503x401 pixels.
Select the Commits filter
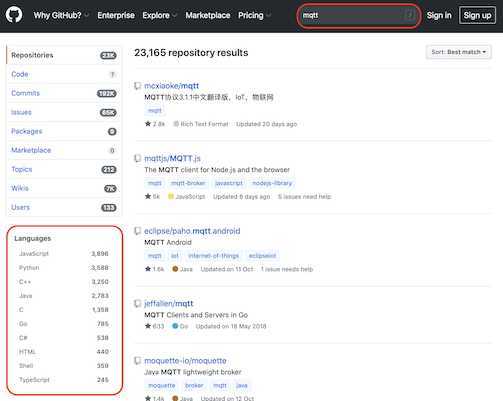[x=64, y=93]
